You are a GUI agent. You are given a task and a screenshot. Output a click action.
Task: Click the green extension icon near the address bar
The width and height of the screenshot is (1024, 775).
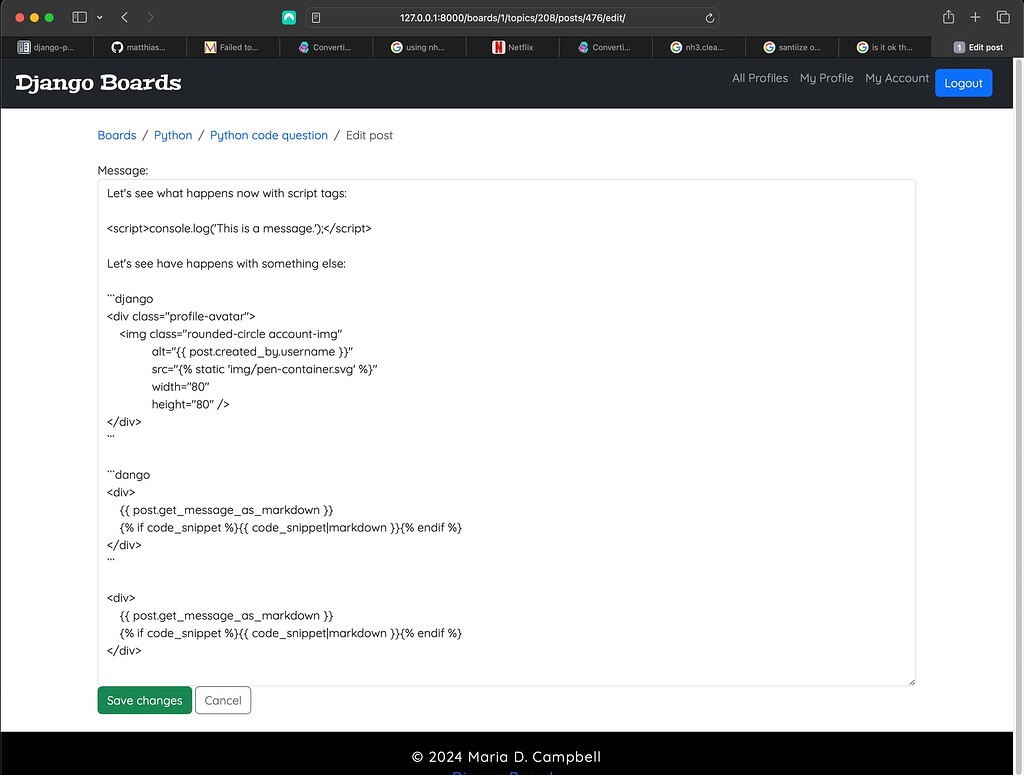coord(289,17)
